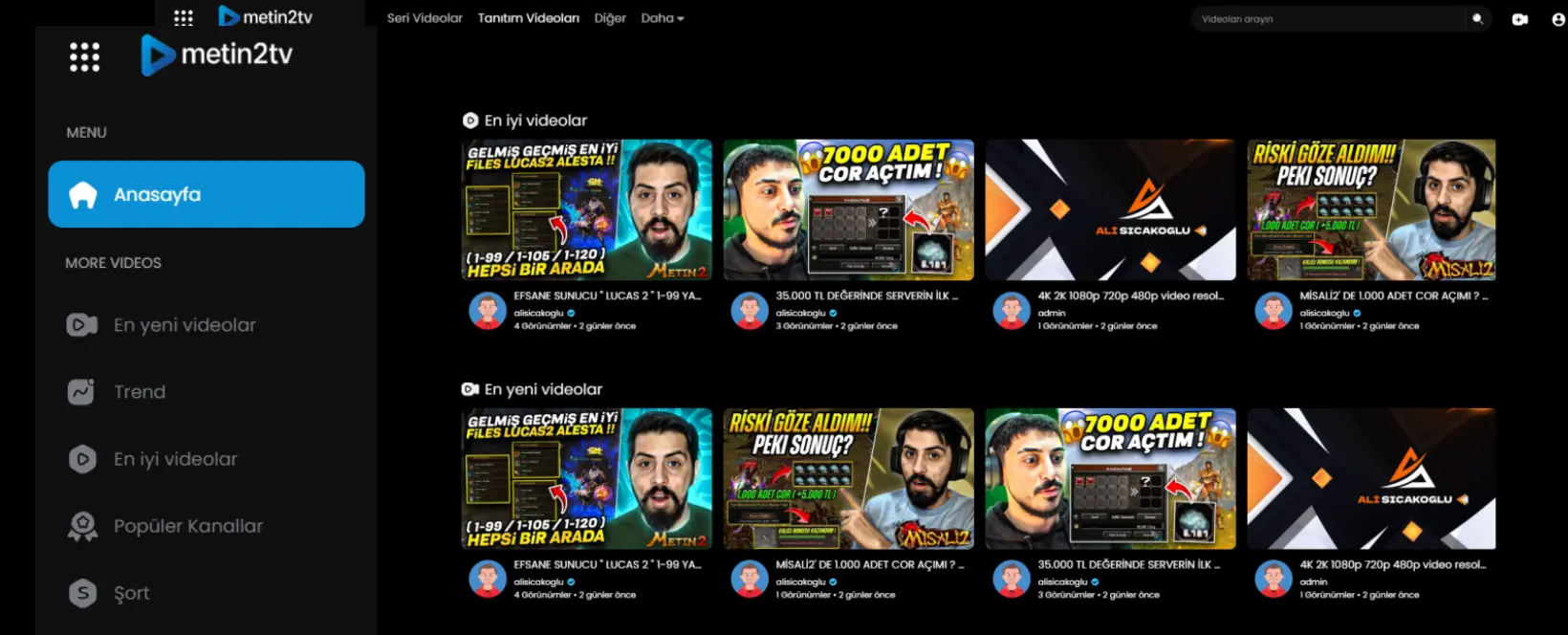
Task: Open the Tanıtım Videoları menu item
Action: (x=529, y=18)
